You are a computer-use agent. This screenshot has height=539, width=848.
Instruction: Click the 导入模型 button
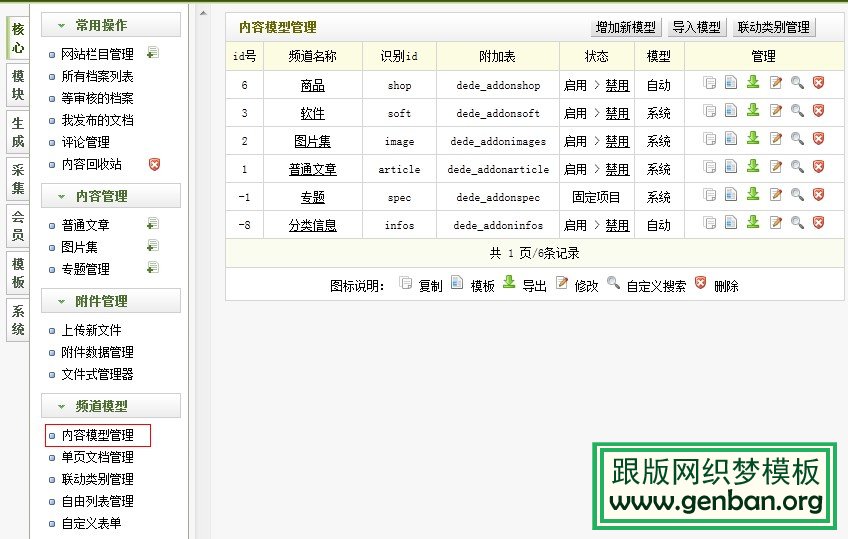click(x=697, y=27)
